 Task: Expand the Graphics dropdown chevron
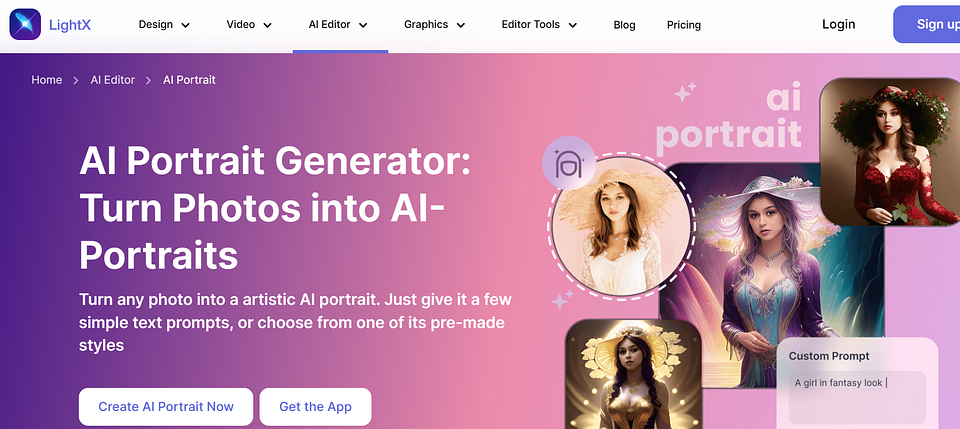click(461, 25)
